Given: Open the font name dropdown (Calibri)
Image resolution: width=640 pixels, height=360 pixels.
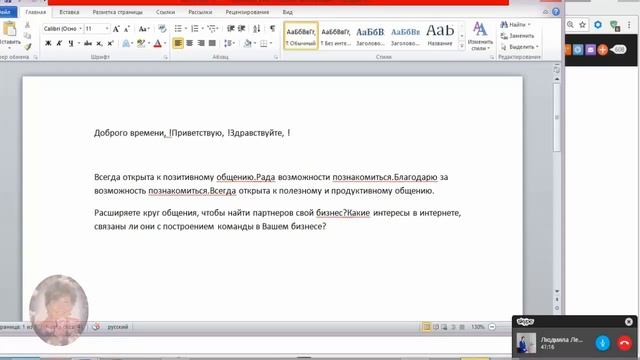Looking at the screenshot, I should pyautogui.click(x=80, y=29).
